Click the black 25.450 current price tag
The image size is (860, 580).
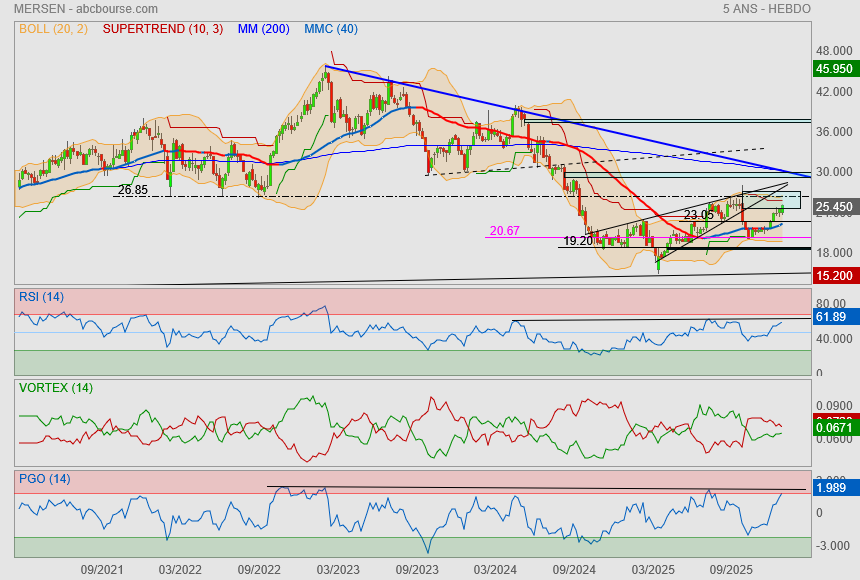pyautogui.click(x=833, y=208)
